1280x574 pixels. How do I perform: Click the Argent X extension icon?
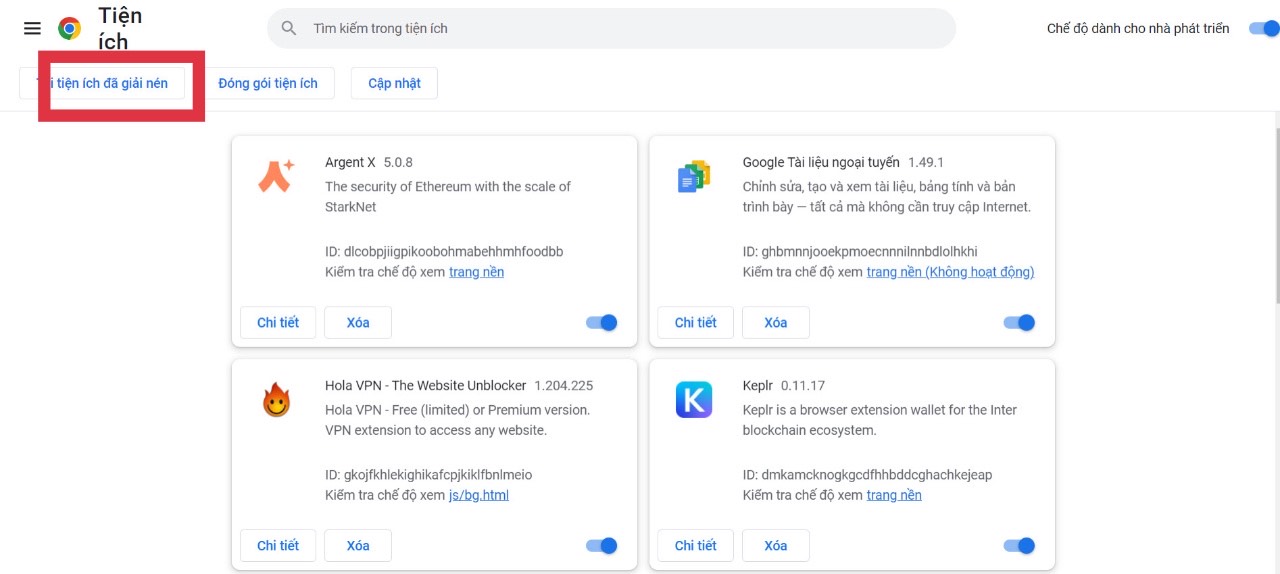tap(276, 176)
